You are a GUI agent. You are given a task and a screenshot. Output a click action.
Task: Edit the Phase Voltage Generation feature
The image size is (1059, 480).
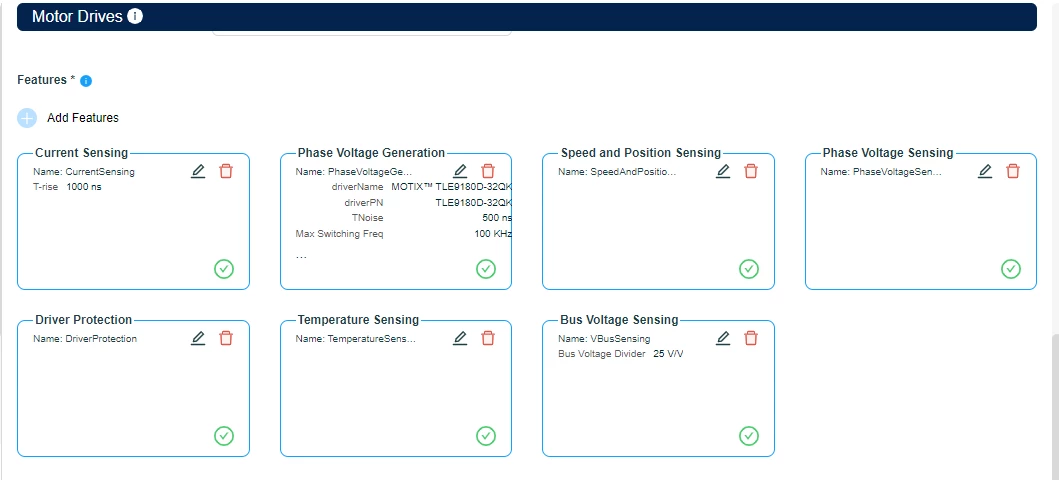[460, 171]
